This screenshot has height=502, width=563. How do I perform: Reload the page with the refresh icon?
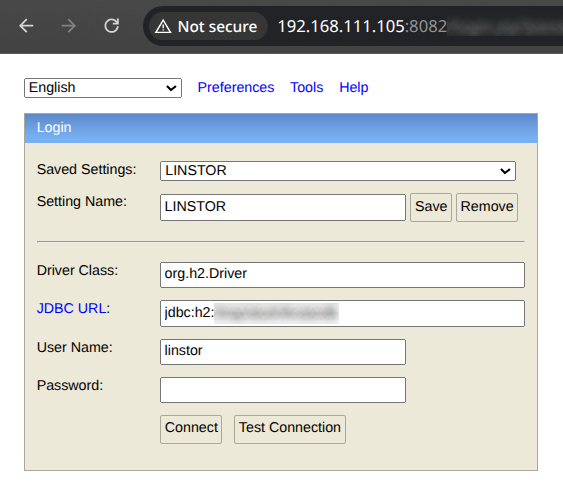[112, 26]
